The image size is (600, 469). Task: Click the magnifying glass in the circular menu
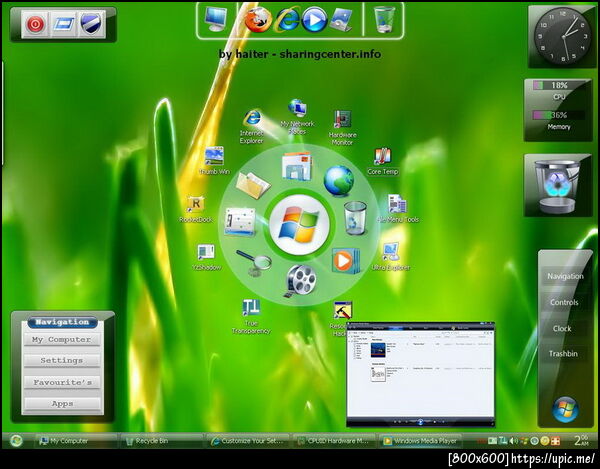(255, 262)
